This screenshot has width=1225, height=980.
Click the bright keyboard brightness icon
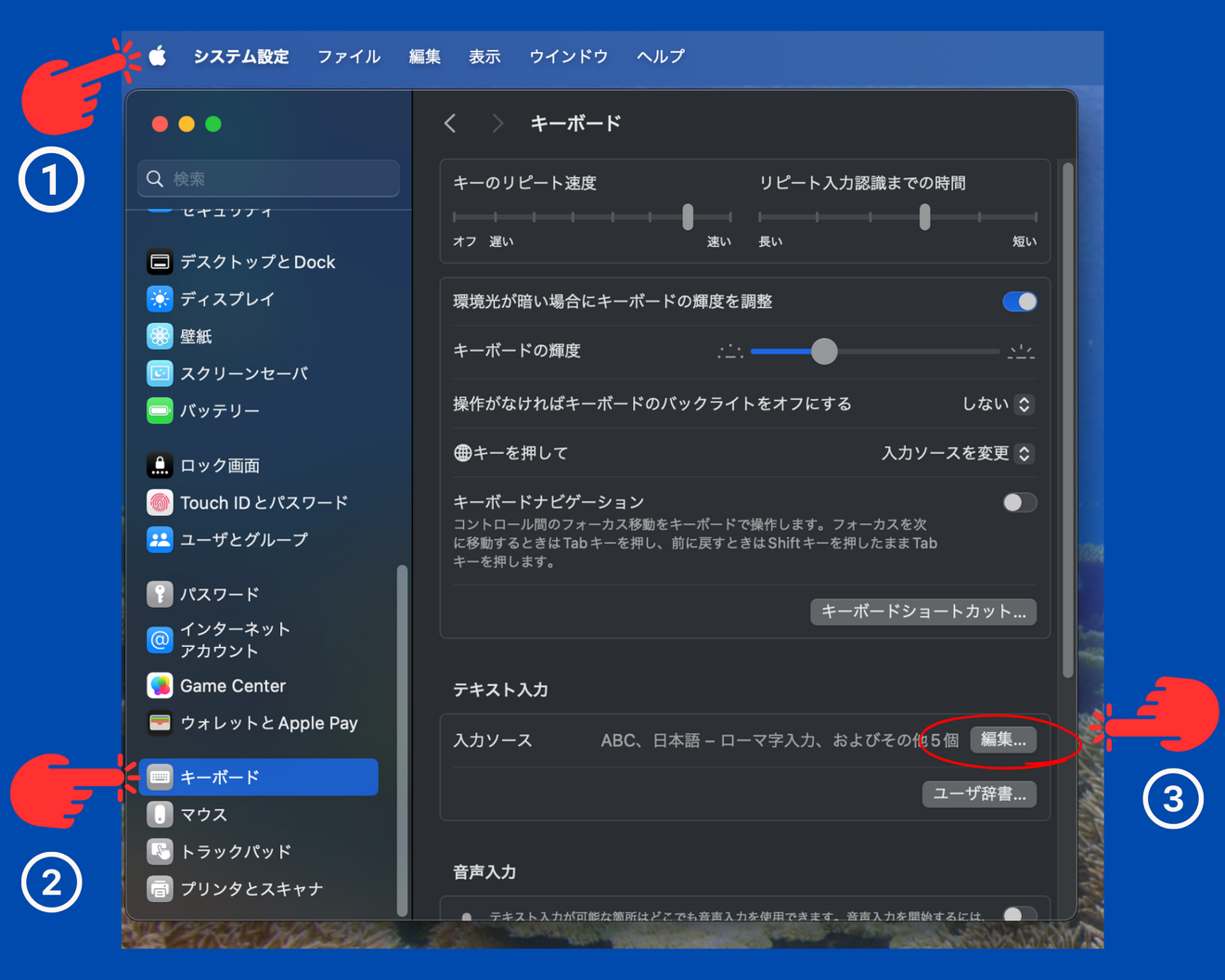(1021, 352)
